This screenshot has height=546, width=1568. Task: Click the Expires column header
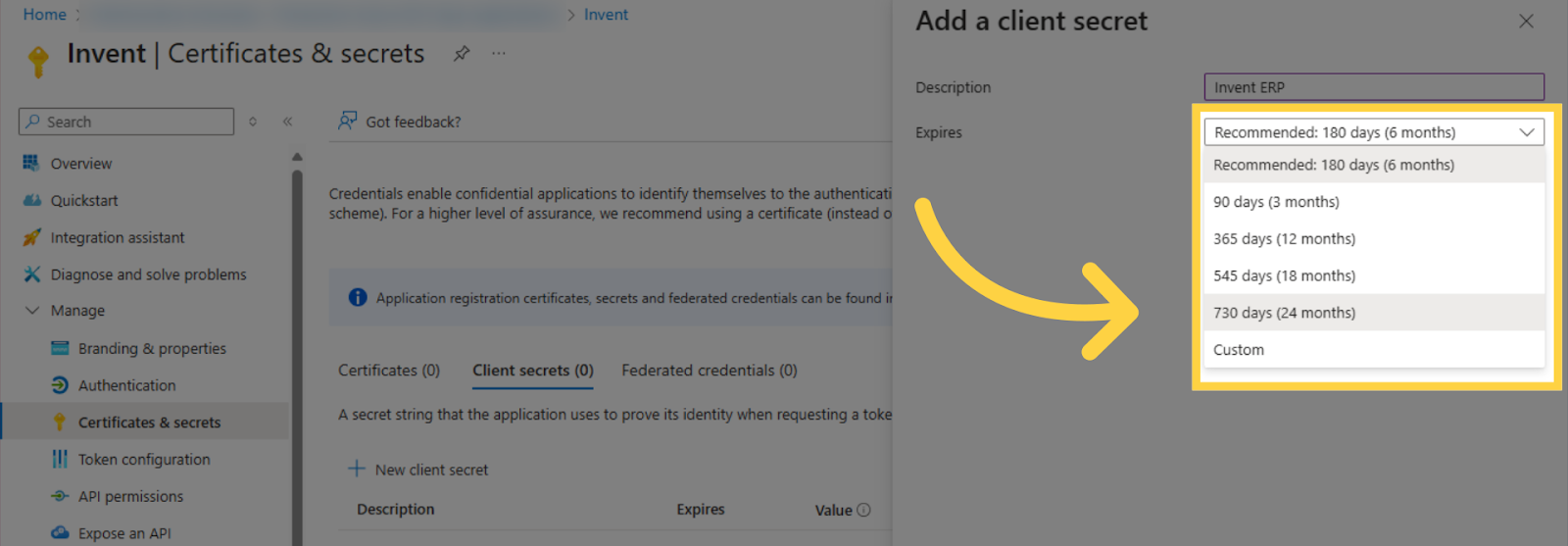tap(701, 510)
